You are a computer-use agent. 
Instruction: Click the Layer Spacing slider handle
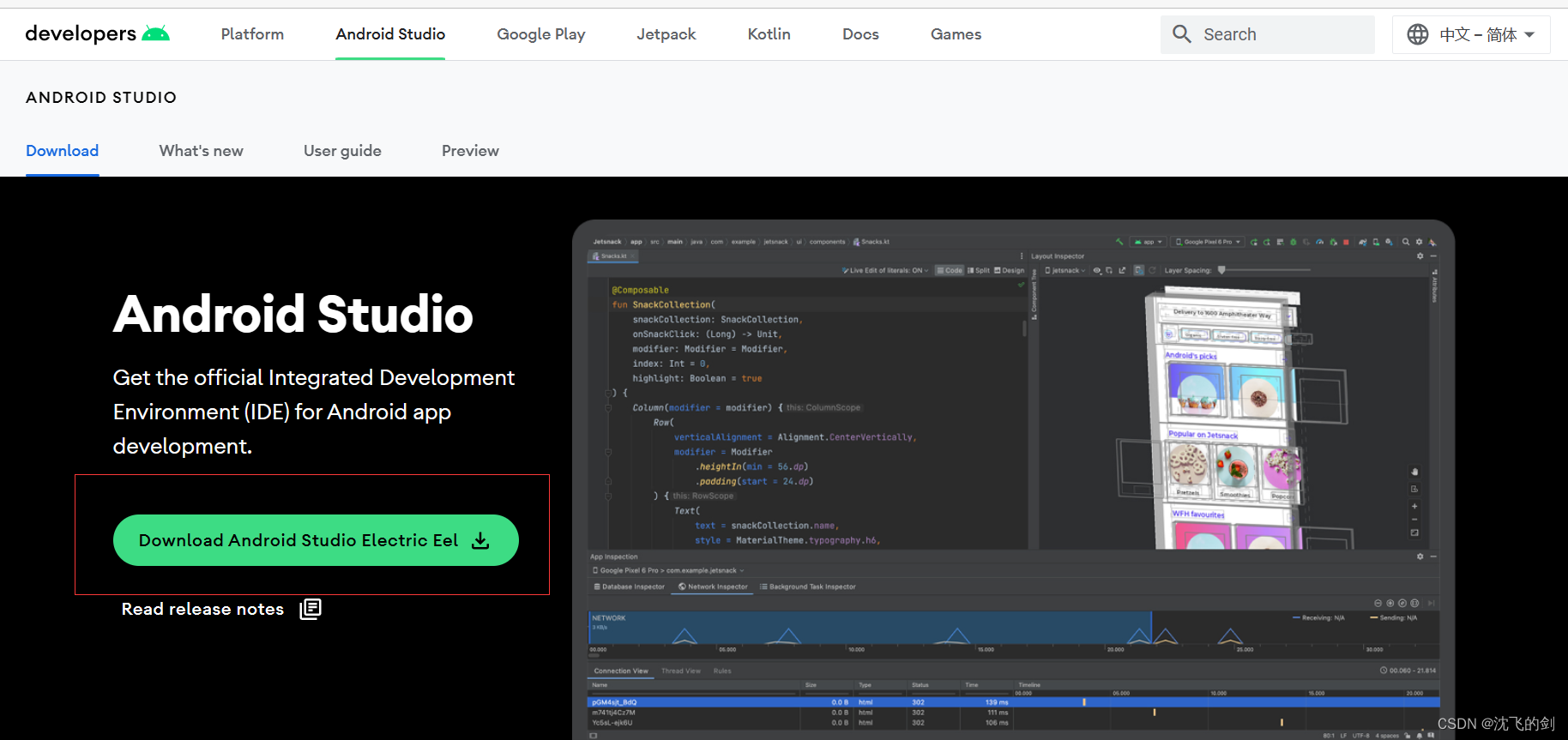point(1221,270)
